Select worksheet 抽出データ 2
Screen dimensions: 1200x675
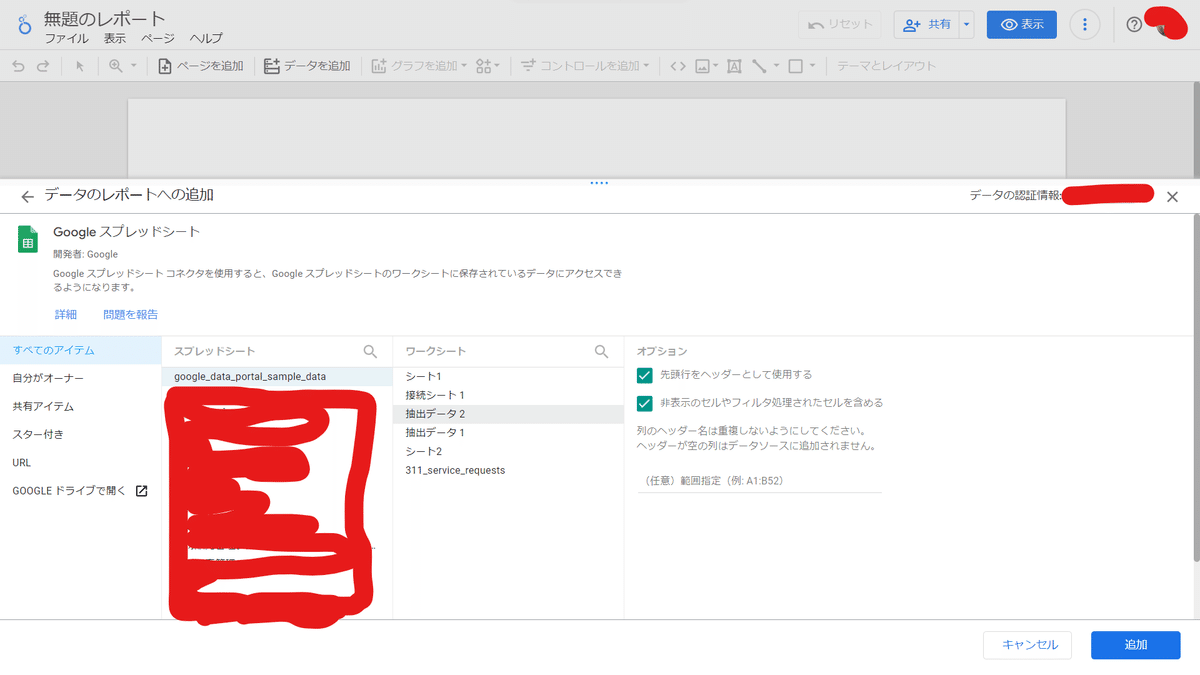508,413
